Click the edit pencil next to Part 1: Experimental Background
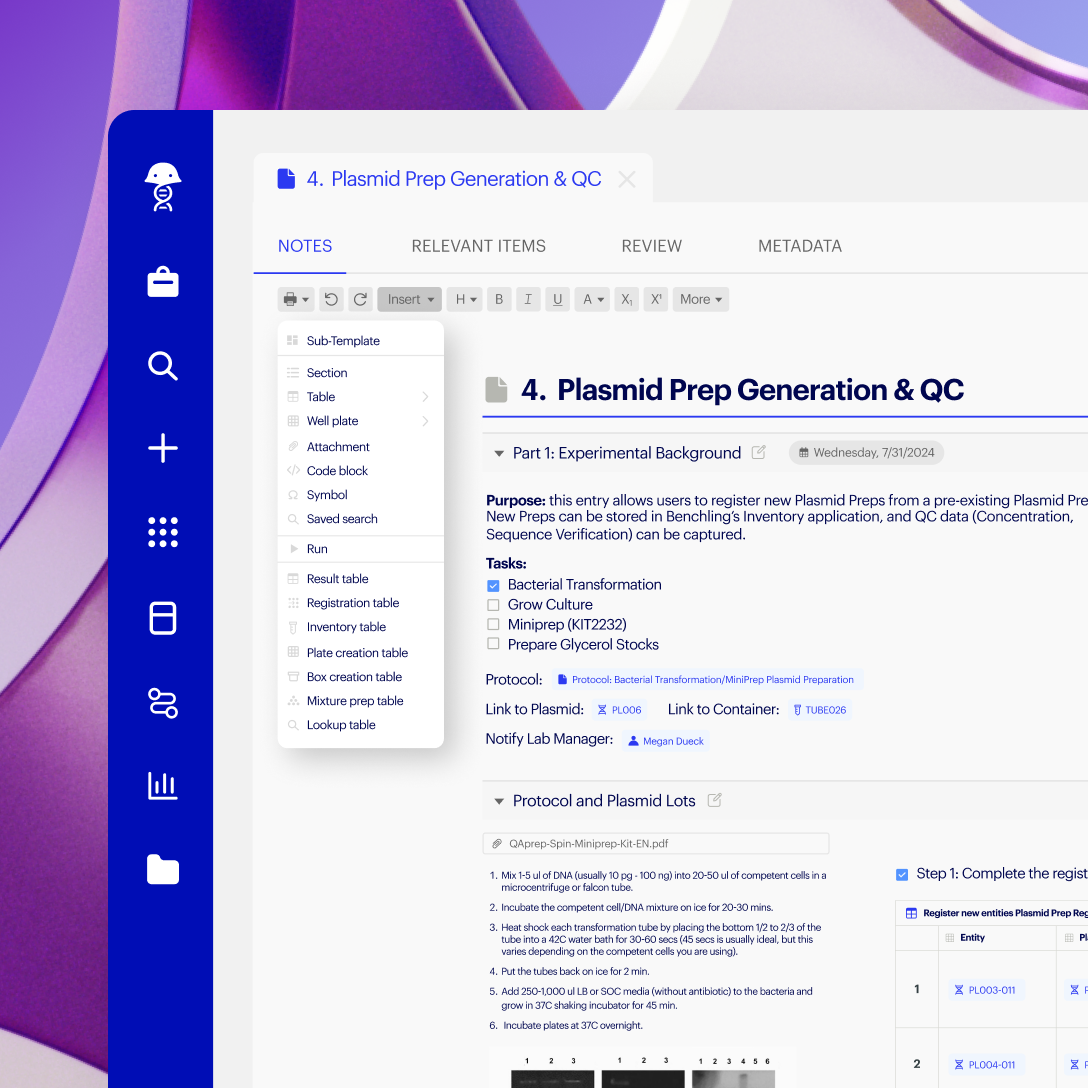1088x1088 pixels. tap(758, 452)
